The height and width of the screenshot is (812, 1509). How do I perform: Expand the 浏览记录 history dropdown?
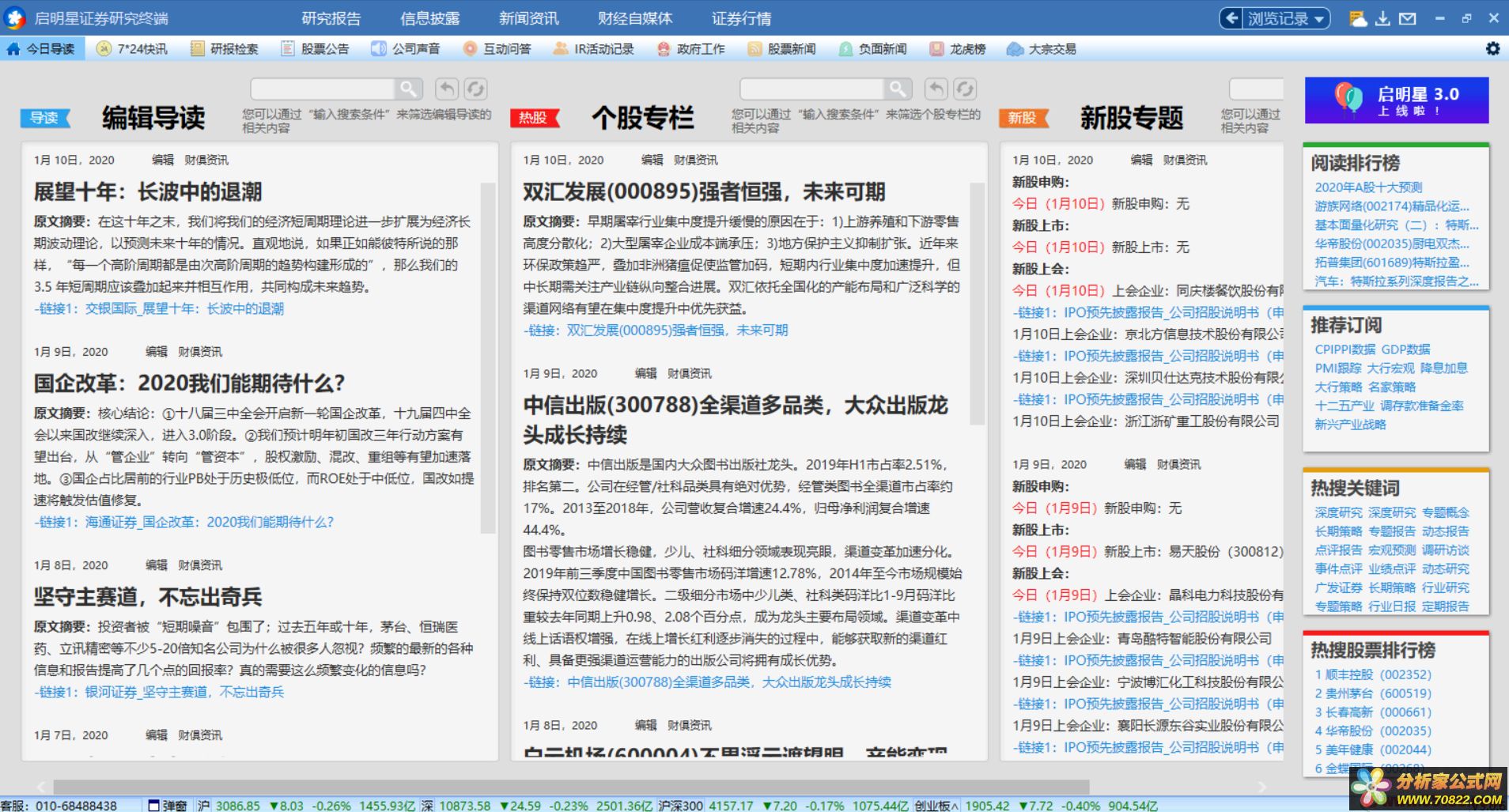1285,18
